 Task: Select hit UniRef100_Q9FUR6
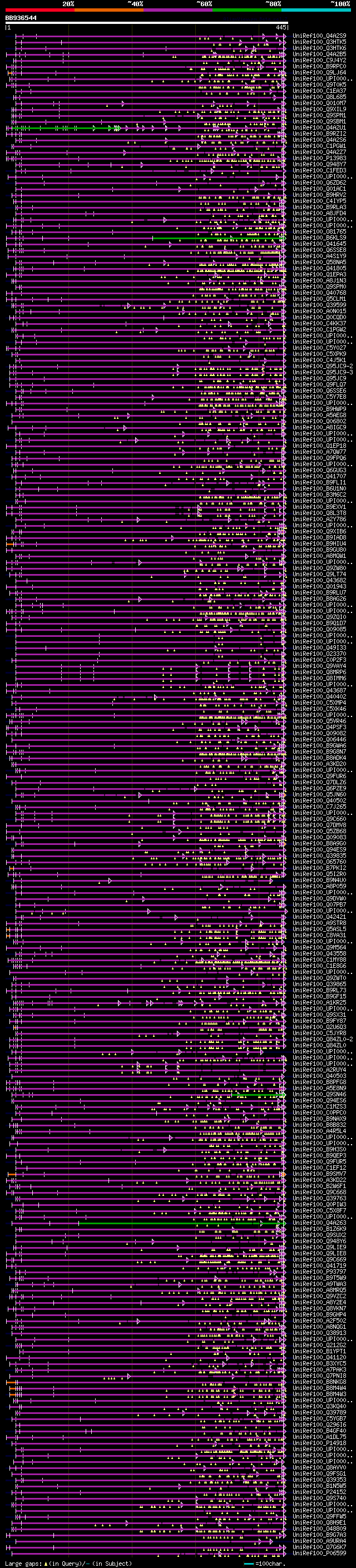[x=319, y=776]
